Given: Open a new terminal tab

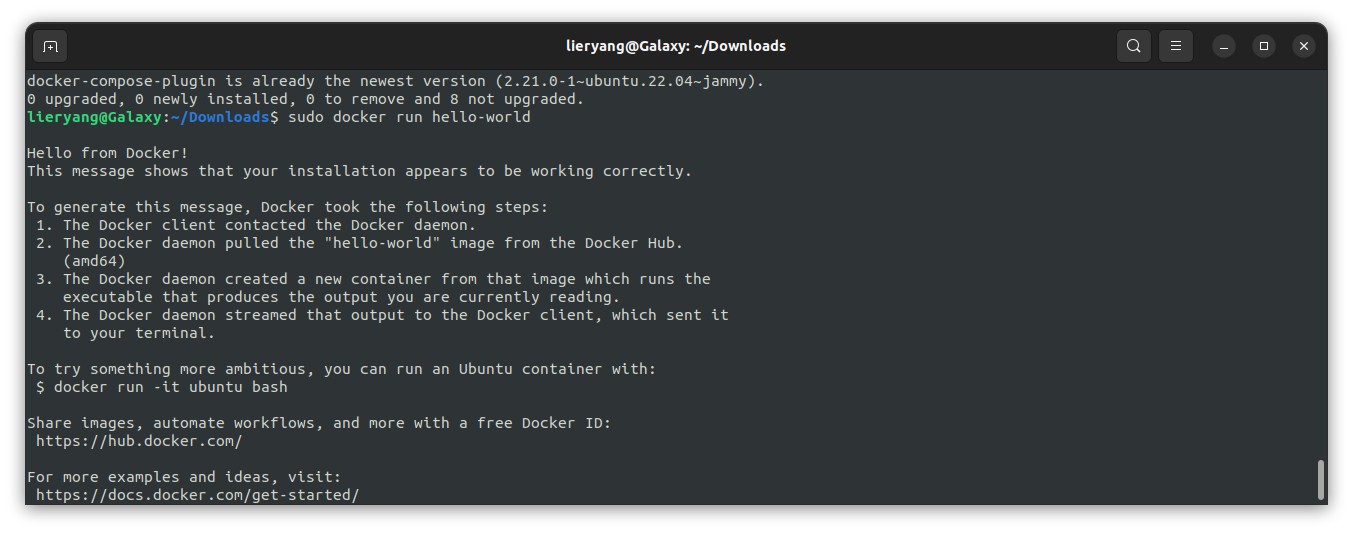Looking at the screenshot, I should [50, 46].
